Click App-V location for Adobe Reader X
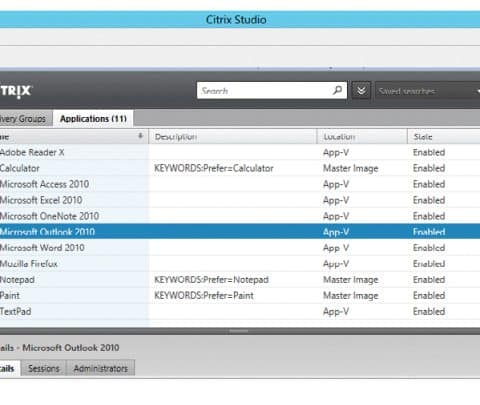Viewport: 480px width, 405px height. (x=336, y=152)
